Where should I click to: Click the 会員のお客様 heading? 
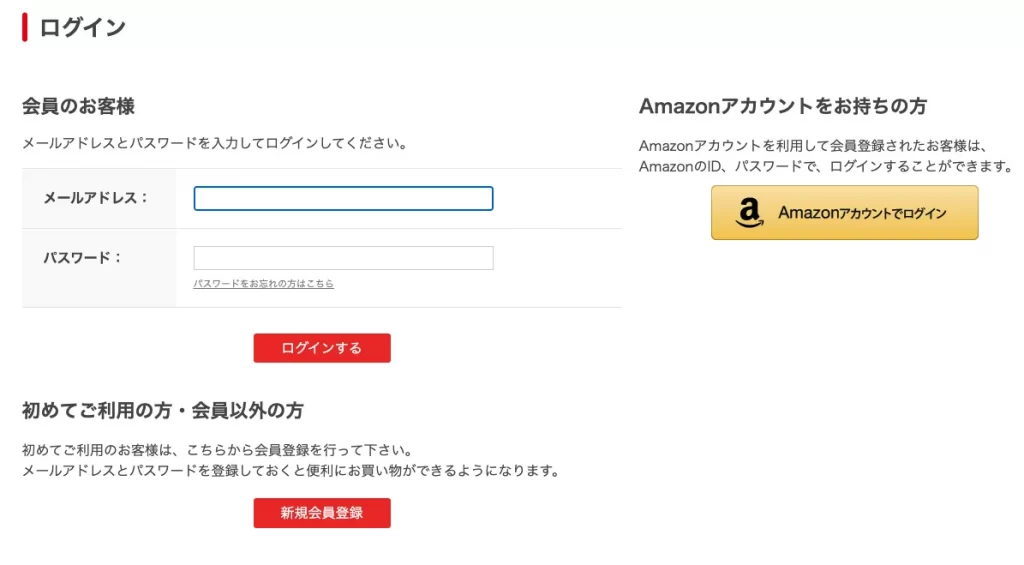point(78,106)
